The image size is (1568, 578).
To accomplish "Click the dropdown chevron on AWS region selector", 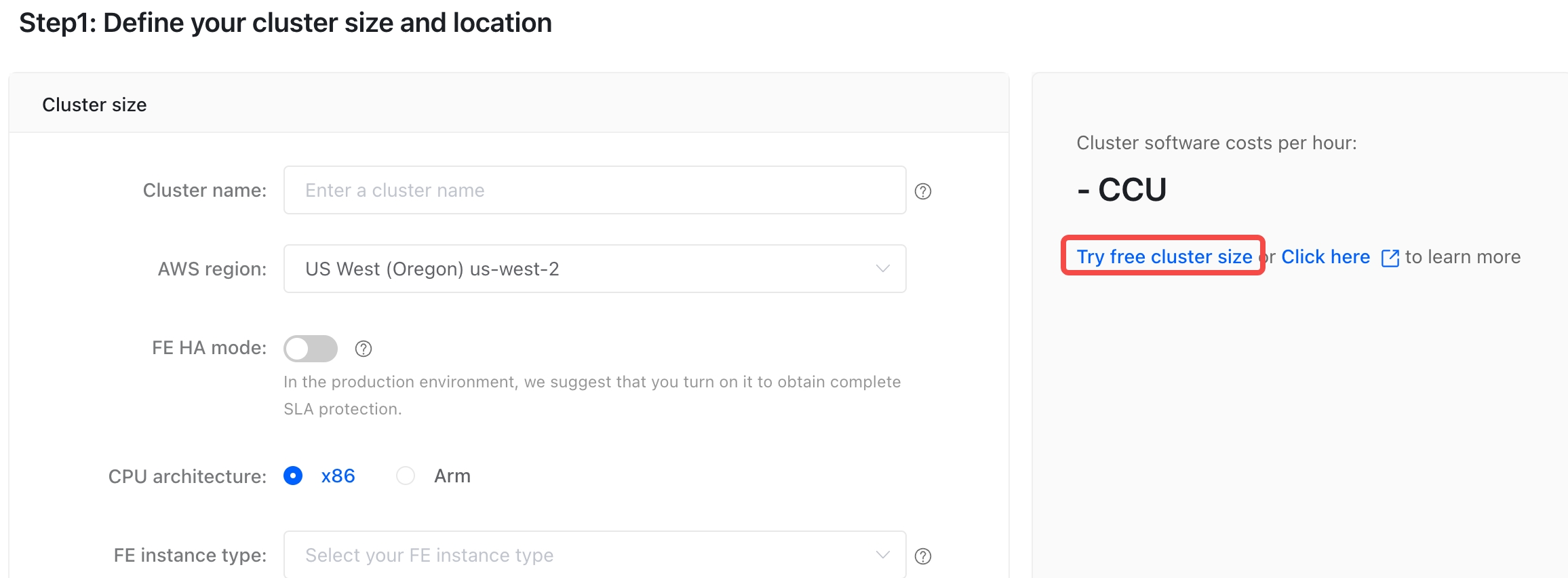I will click(882, 269).
